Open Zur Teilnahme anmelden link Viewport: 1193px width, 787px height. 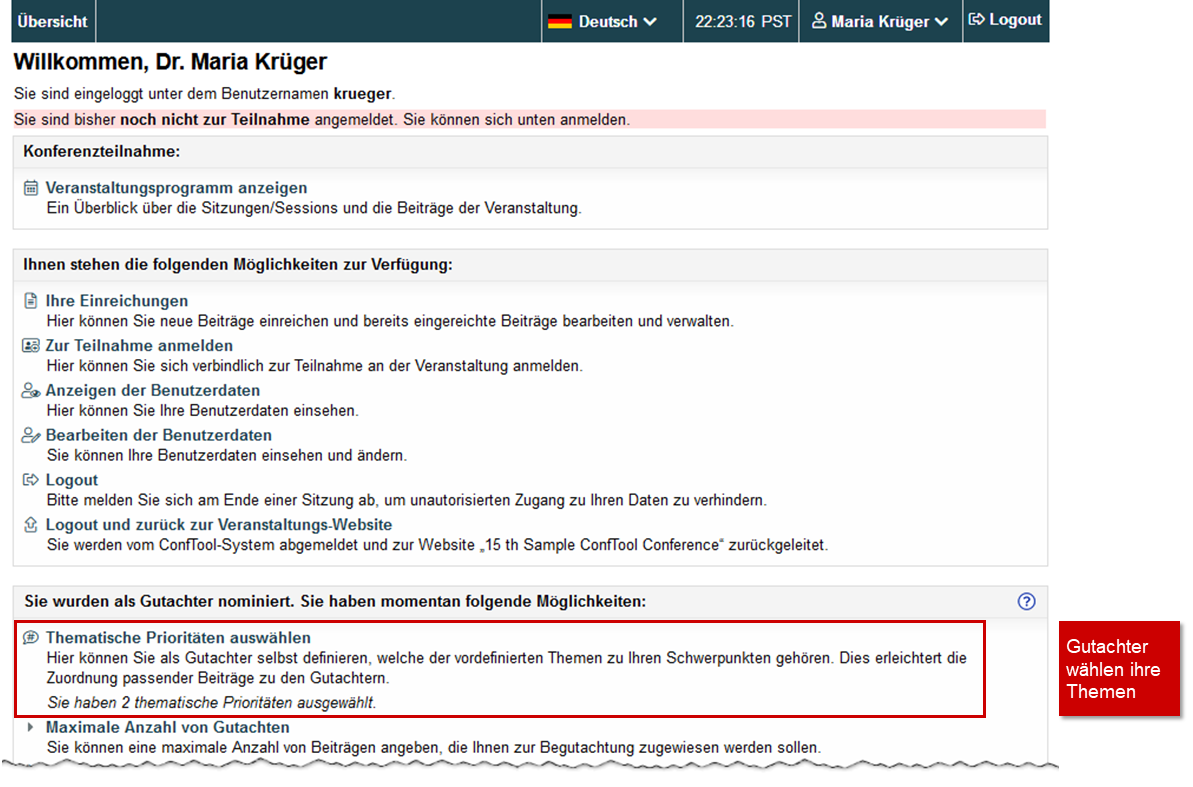coord(139,346)
